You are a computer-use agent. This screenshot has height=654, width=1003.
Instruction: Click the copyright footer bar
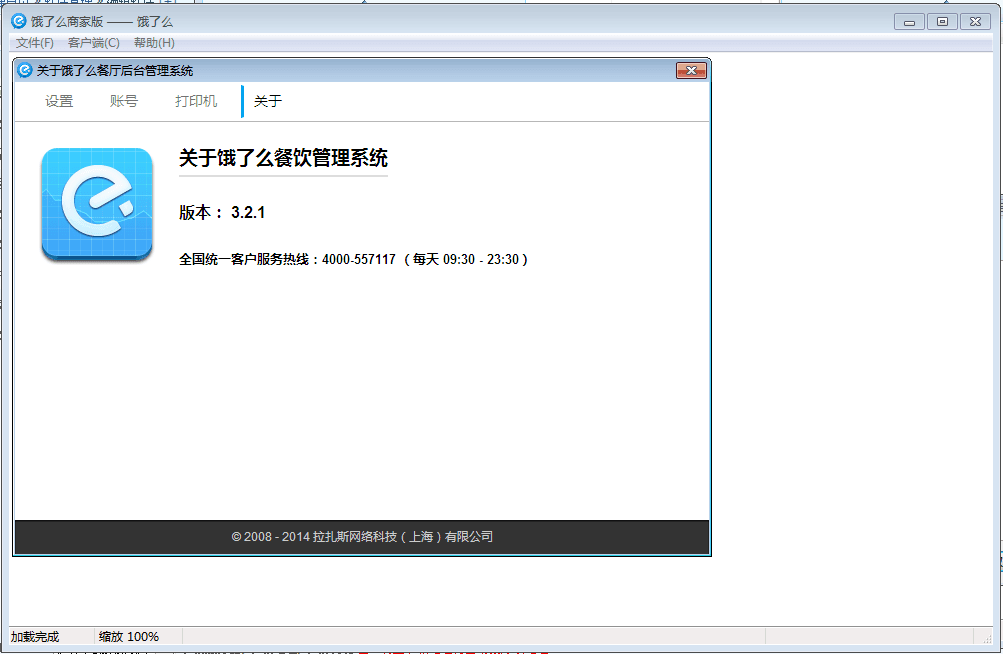point(362,537)
